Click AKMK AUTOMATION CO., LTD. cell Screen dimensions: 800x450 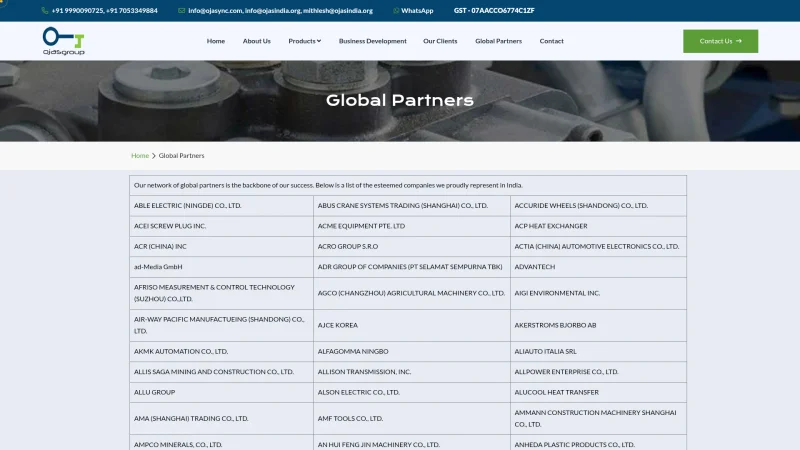pos(221,352)
